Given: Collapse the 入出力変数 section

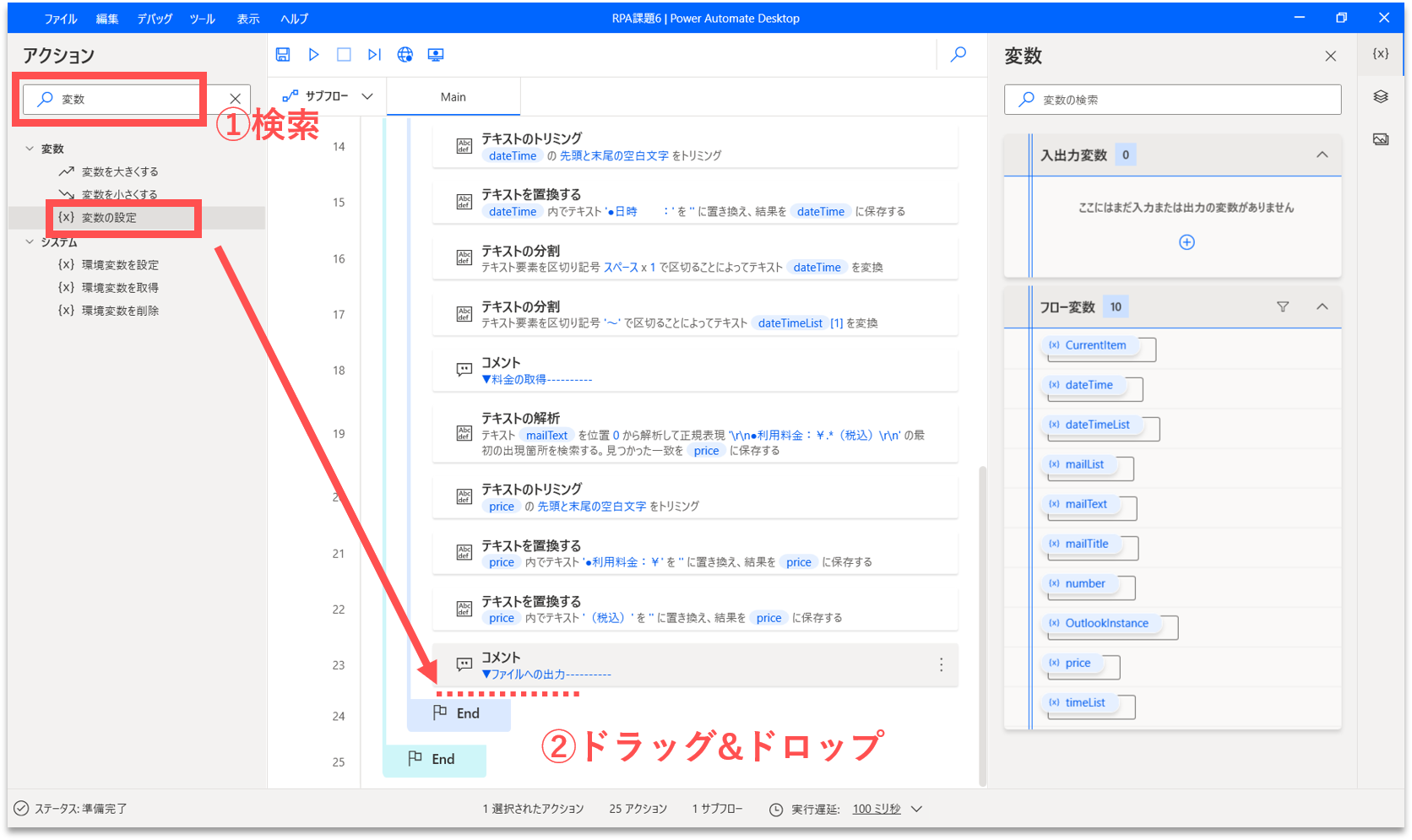Looking at the screenshot, I should point(1322,154).
